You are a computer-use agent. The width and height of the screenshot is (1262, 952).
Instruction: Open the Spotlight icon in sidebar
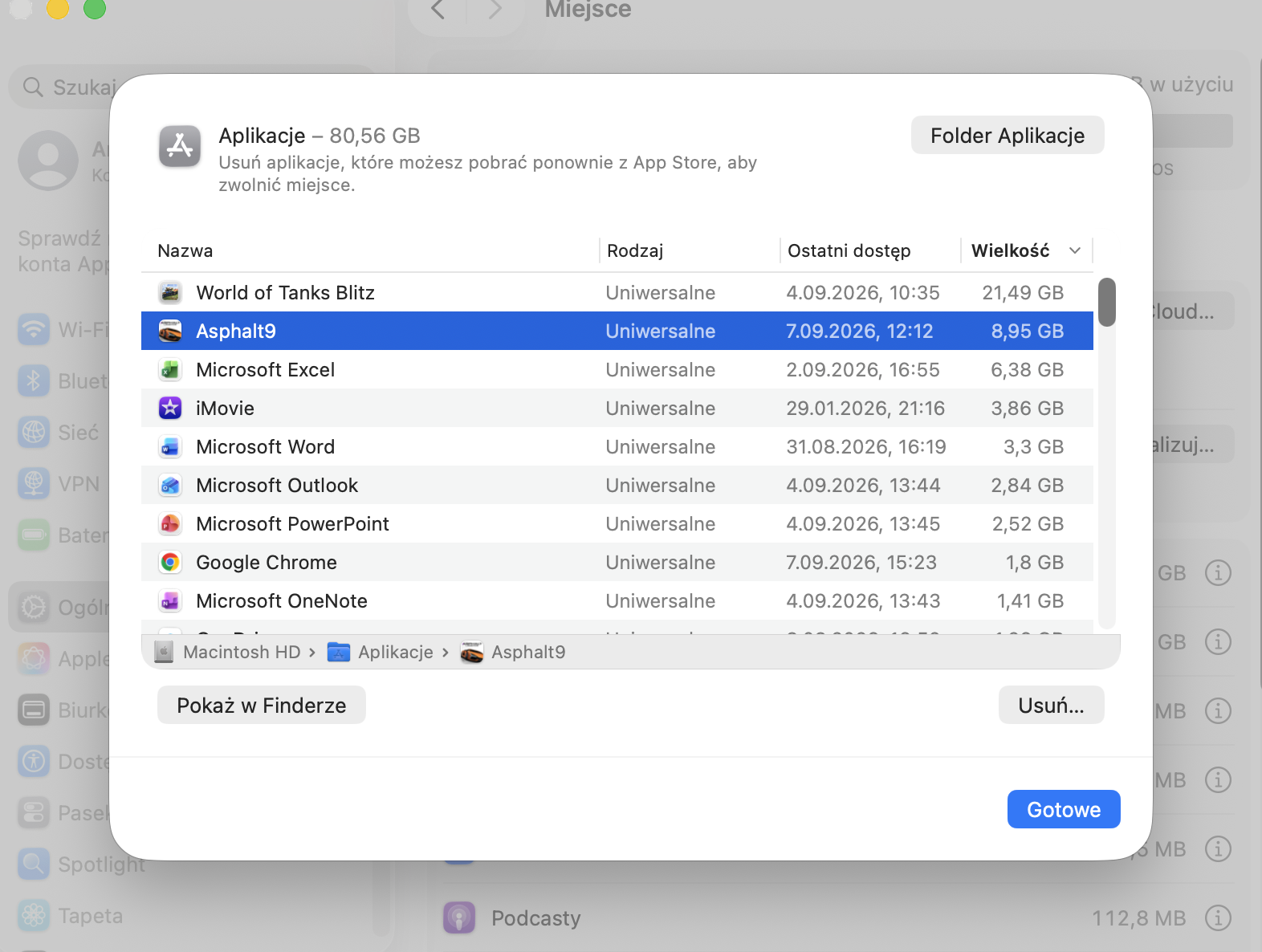[x=34, y=864]
